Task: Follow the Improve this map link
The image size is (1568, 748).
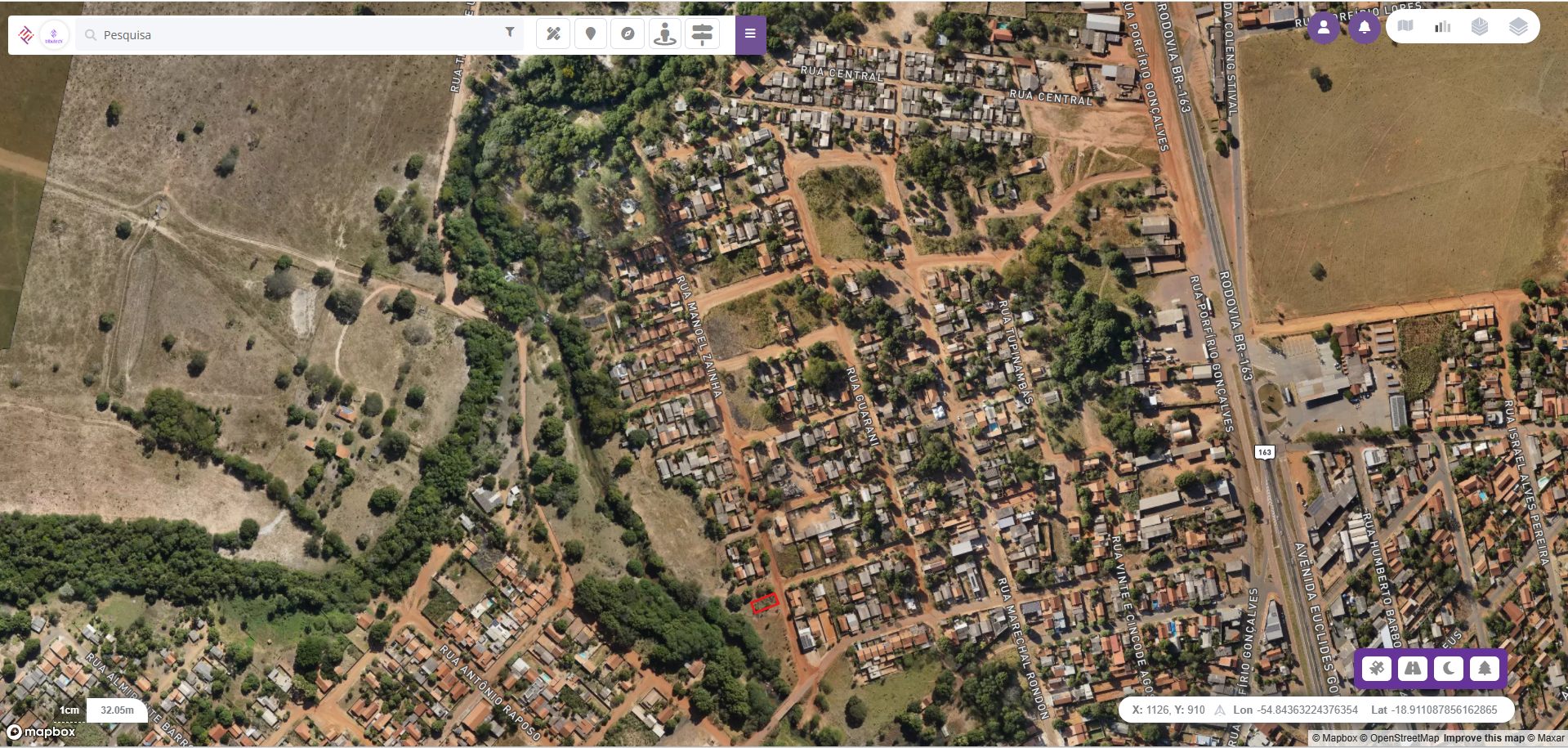Action: (x=1484, y=738)
